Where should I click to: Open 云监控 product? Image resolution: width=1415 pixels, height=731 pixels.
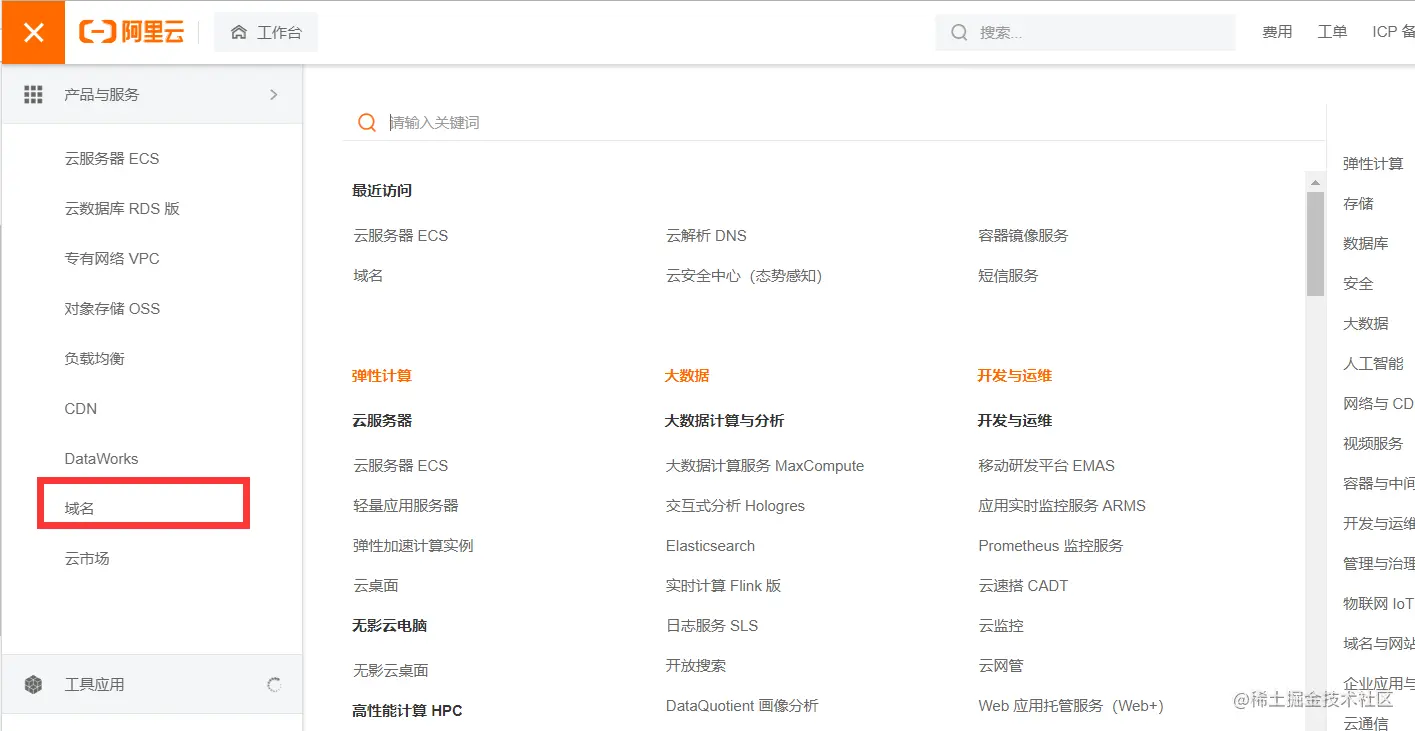click(1001, 625)
